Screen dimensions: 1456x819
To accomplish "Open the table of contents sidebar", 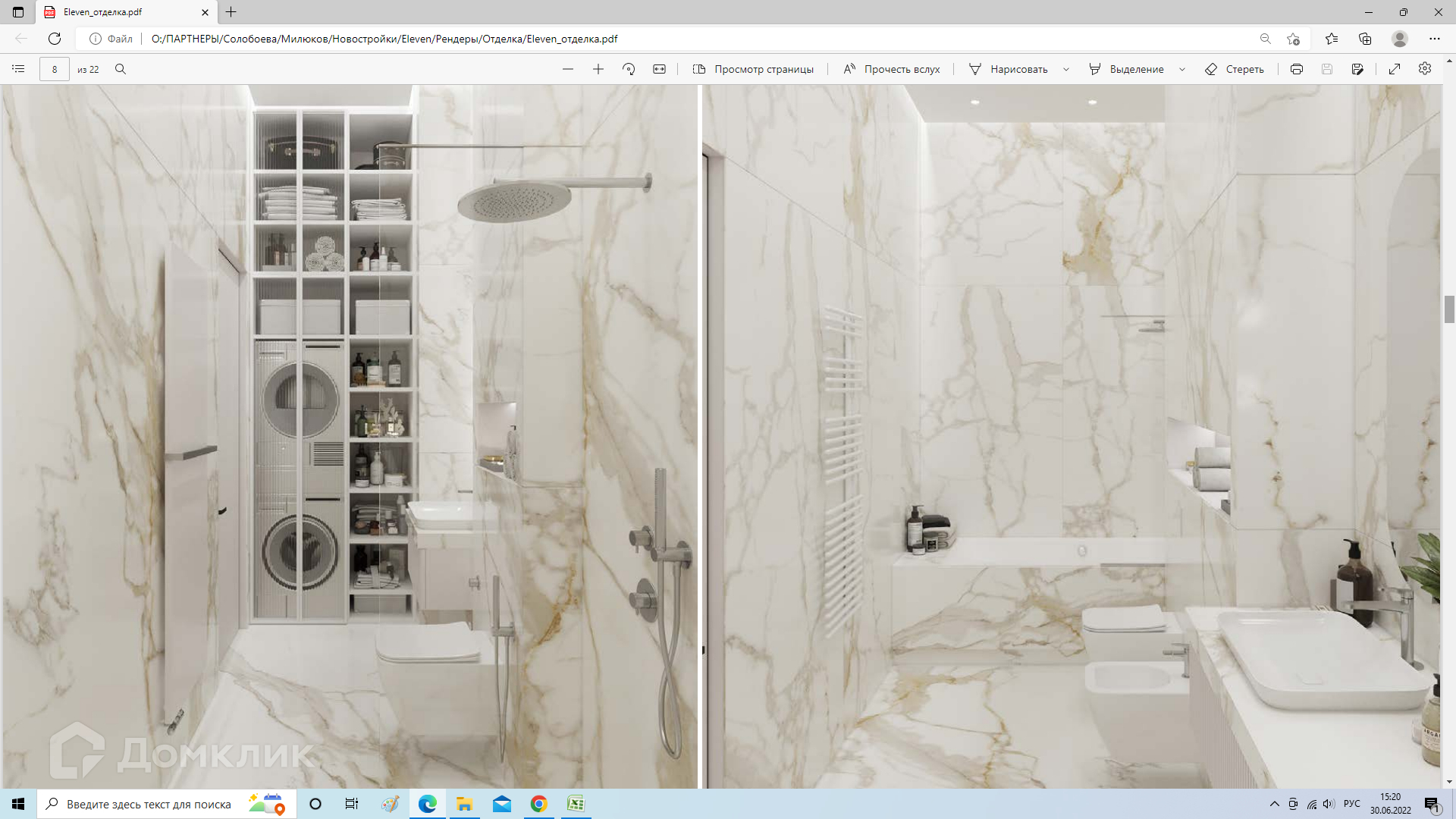I will coord(18,69).
